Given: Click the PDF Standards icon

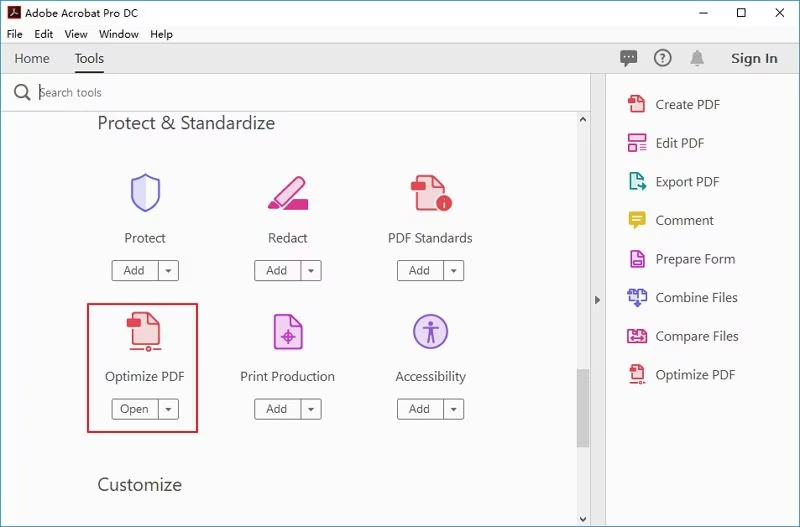Looking at the screenshot, I should coord(431,193).
